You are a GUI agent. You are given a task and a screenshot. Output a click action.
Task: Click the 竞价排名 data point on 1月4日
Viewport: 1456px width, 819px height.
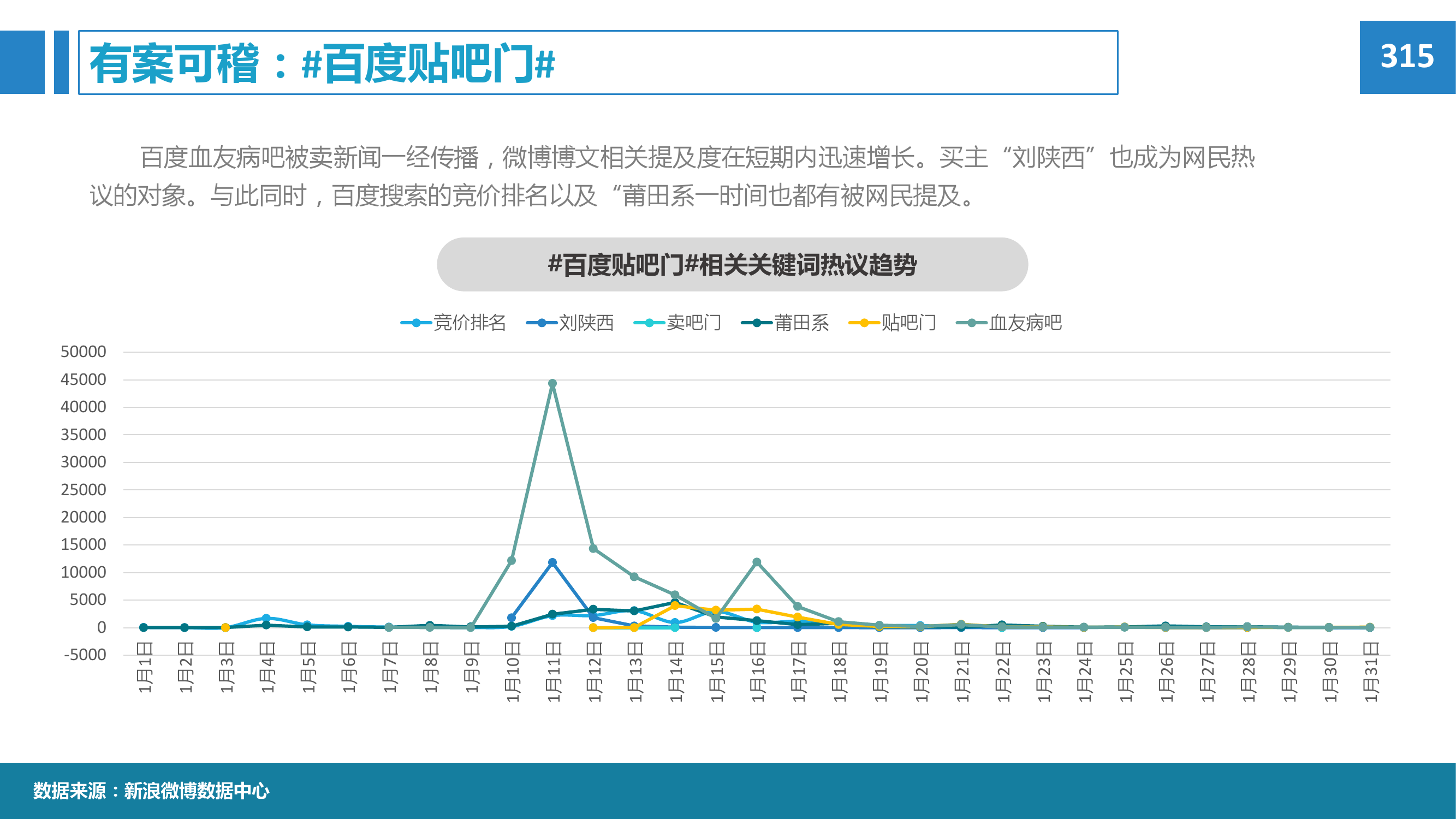click(266, 618)
